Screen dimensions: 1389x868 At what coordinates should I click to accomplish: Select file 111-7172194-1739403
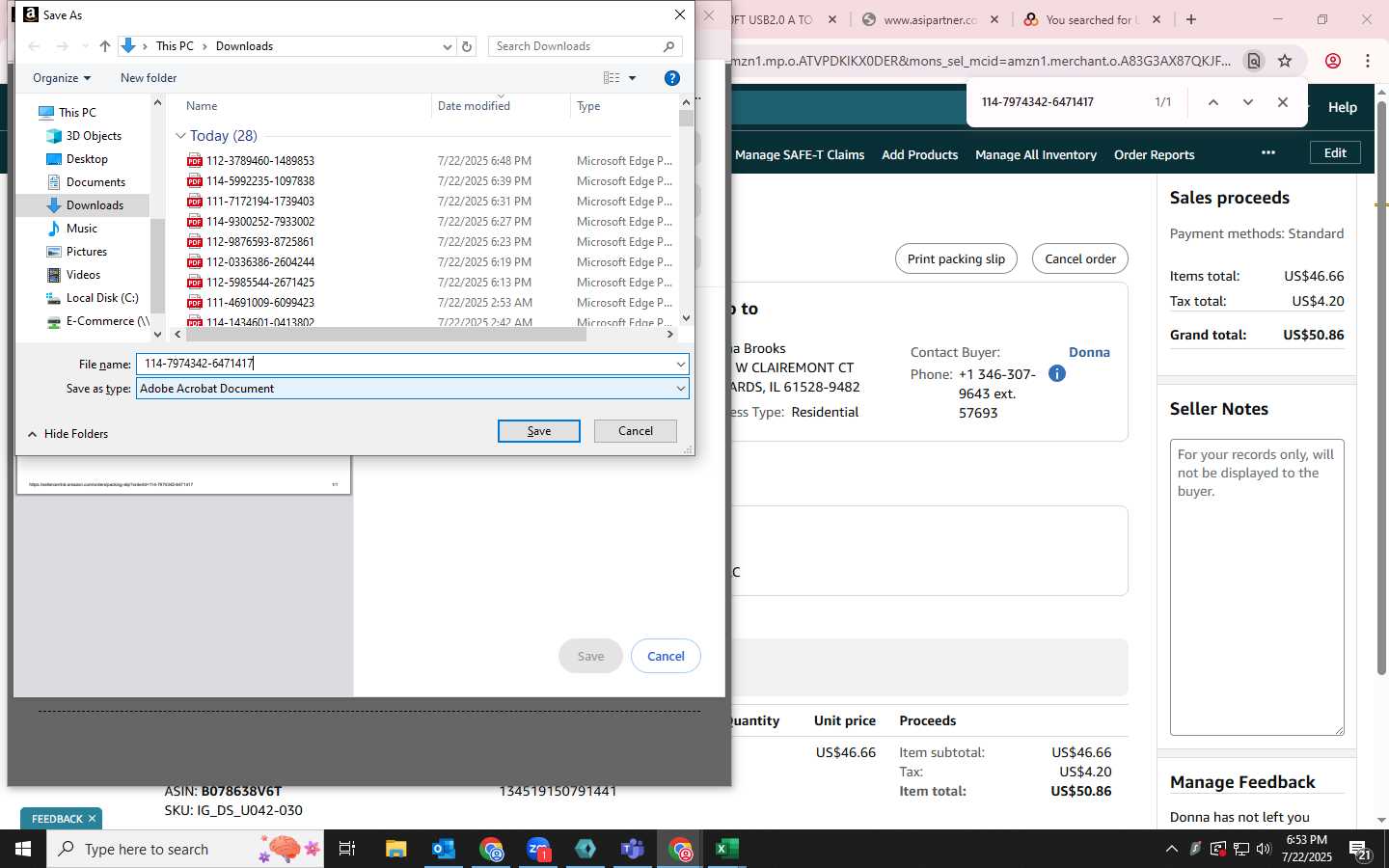pos(260,202)
